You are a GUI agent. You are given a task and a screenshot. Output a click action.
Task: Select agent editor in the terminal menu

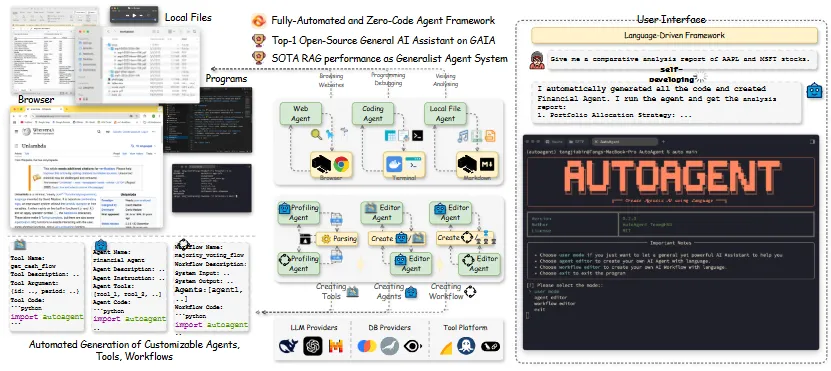pos(551,298)
